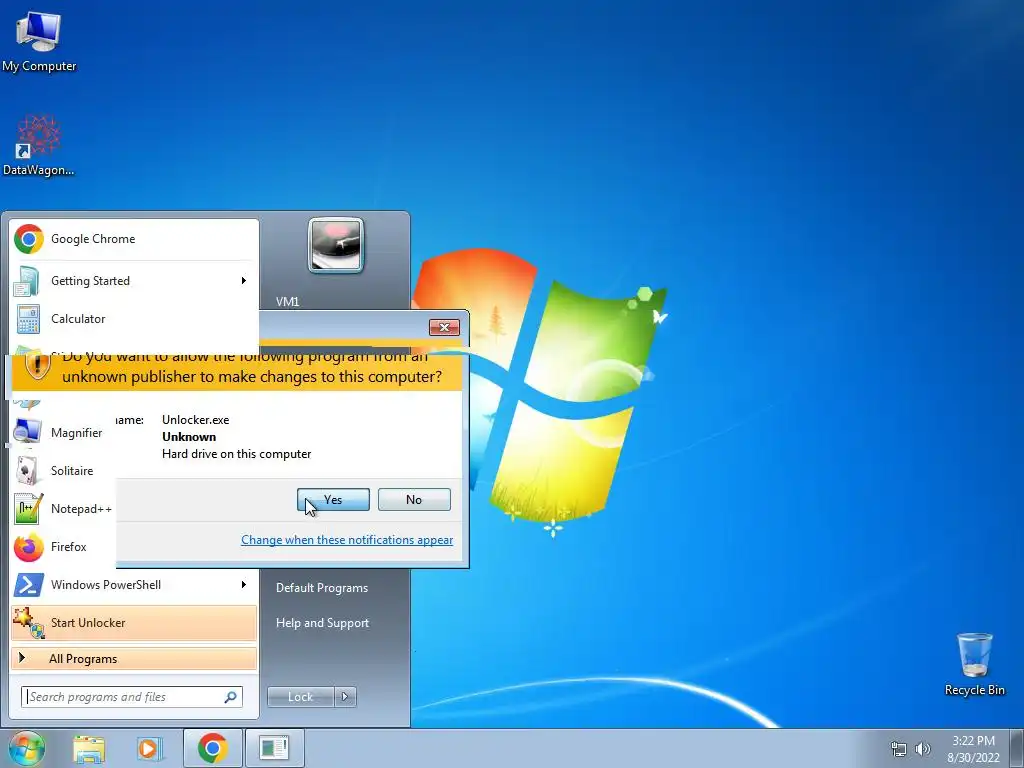Image resolution: width=1024 pixels, height=768 pixels.
Task: Launch Google Chrome from Start menu
Action: [x=134, y=239]
